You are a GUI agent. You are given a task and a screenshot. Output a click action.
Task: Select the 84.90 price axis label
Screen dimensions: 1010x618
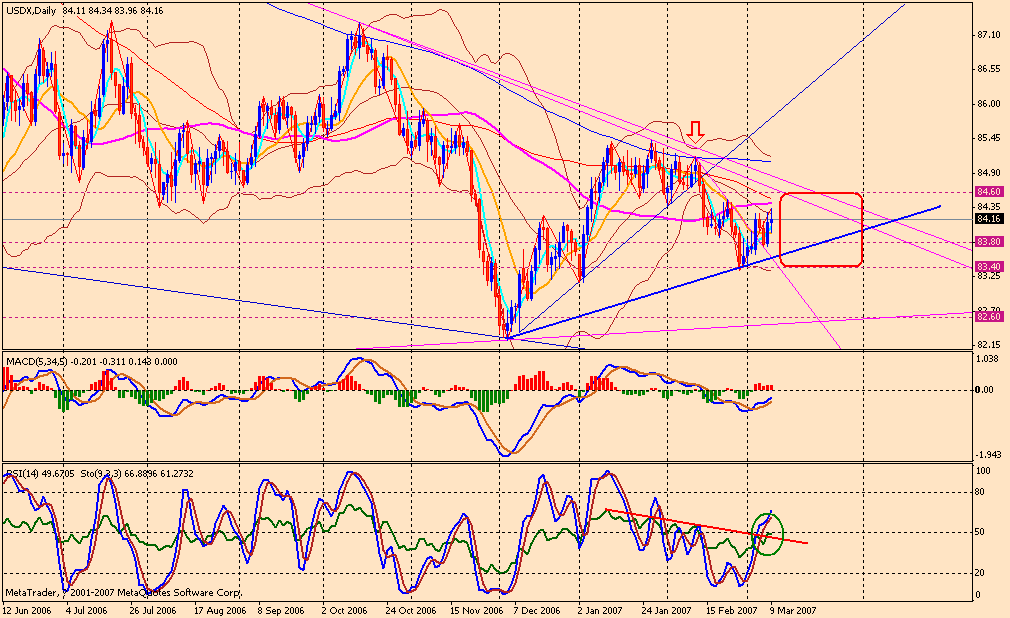coord(989,172)
